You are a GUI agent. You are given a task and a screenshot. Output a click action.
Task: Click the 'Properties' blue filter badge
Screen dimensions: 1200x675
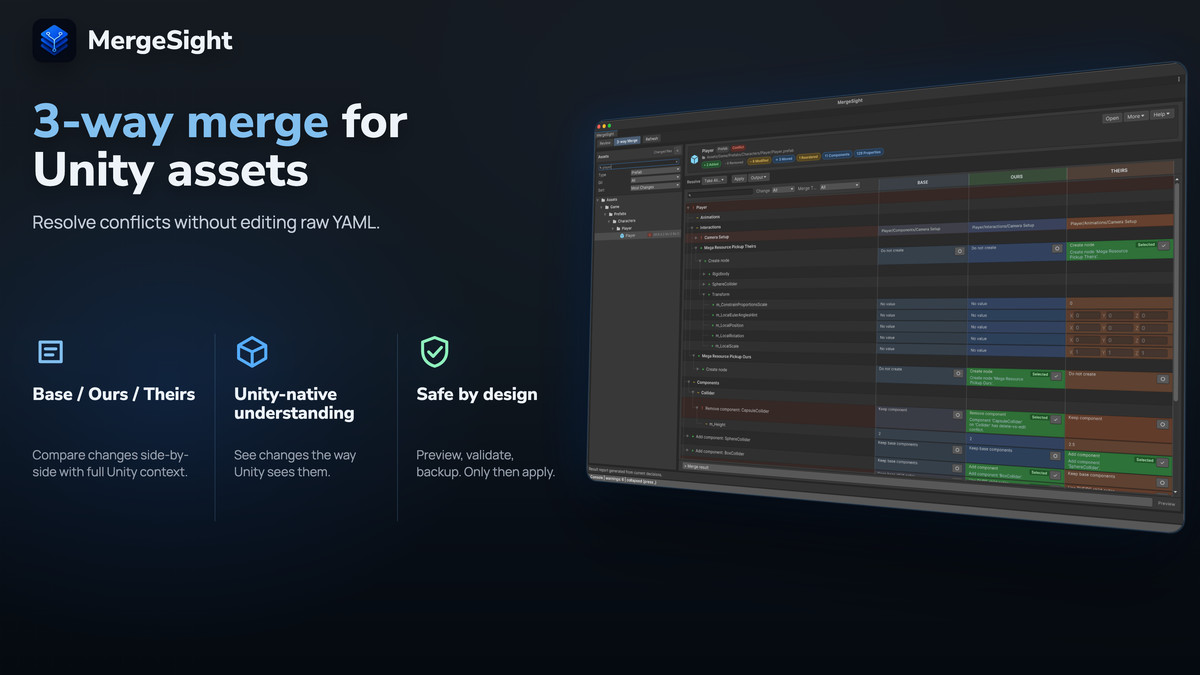tap(869, 153)
